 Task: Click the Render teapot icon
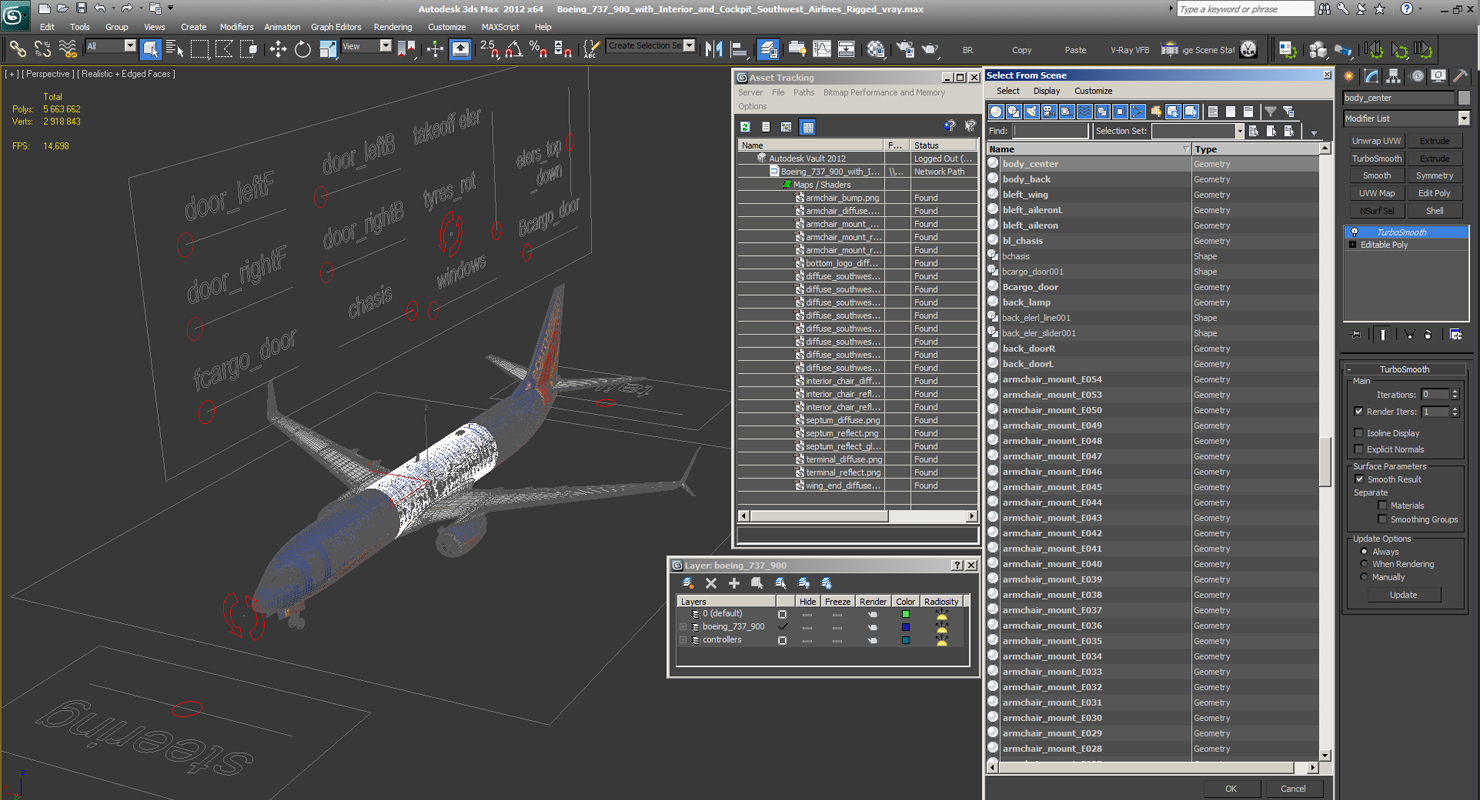click(x=930, y=48)
